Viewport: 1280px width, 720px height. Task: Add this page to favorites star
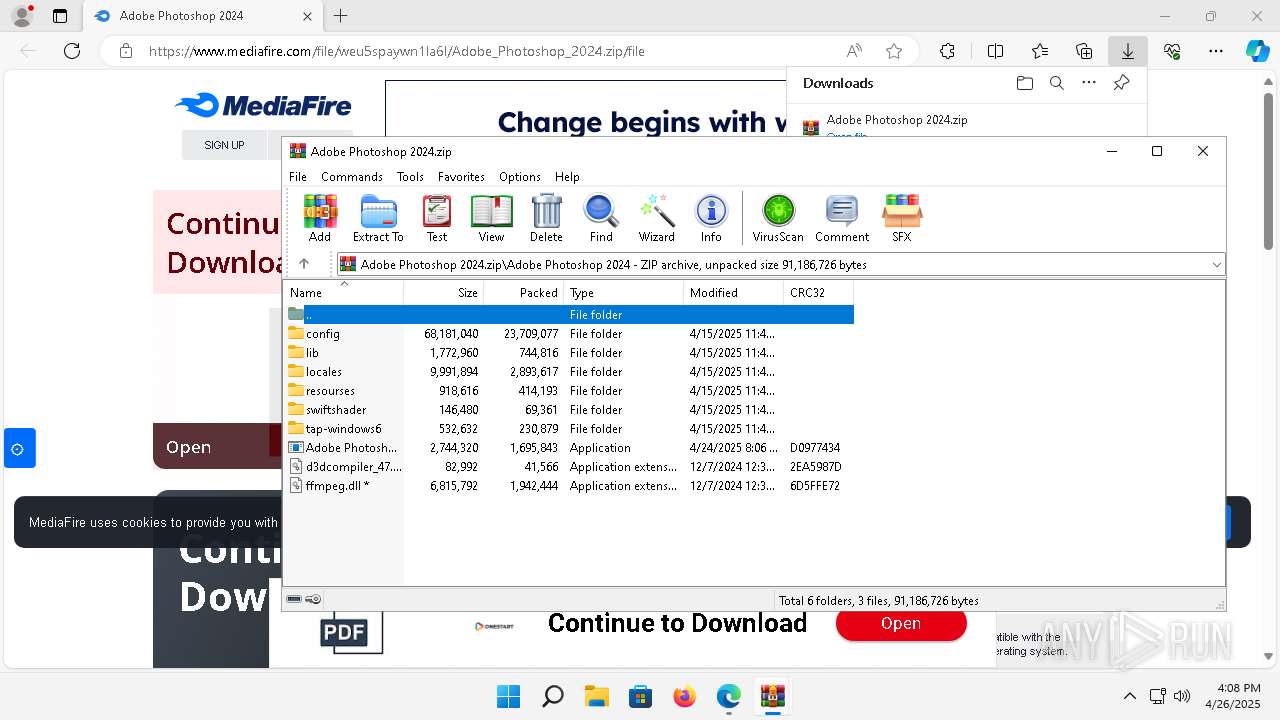[894, 51]
